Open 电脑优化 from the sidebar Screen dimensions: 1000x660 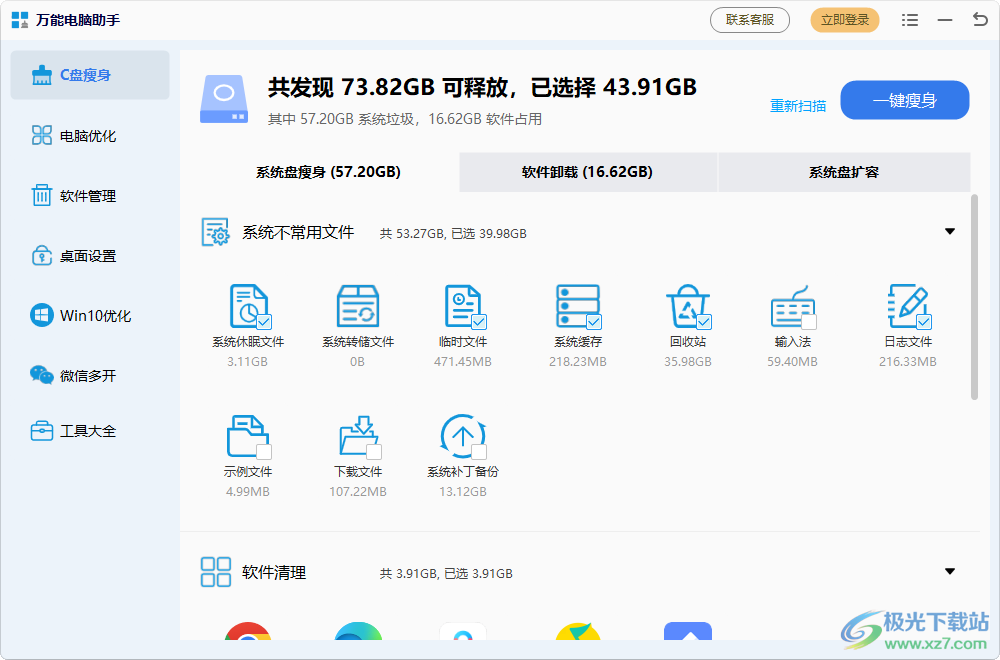point(90,135)
